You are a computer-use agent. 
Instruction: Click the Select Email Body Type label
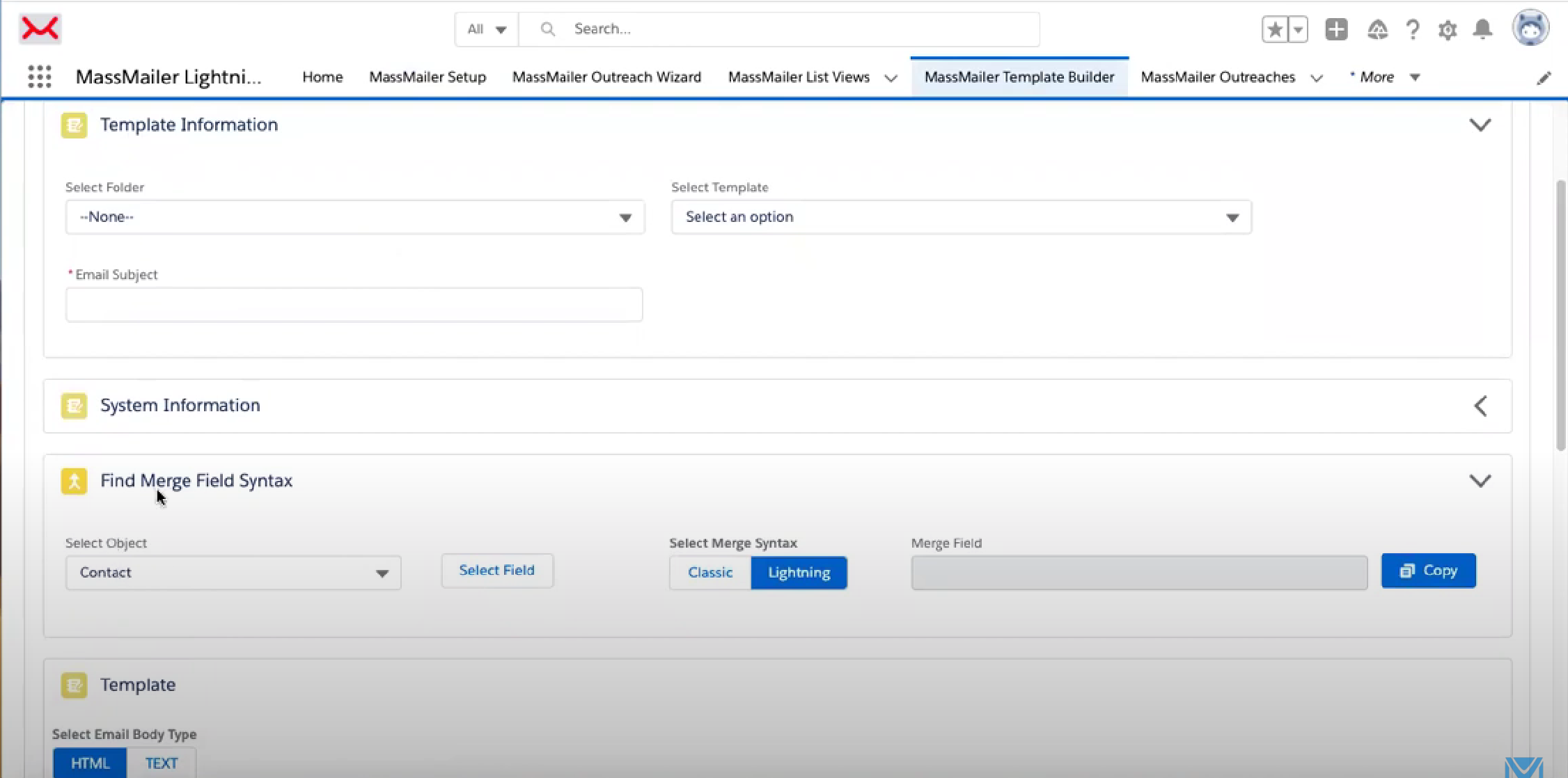click(x=124, y=734)
